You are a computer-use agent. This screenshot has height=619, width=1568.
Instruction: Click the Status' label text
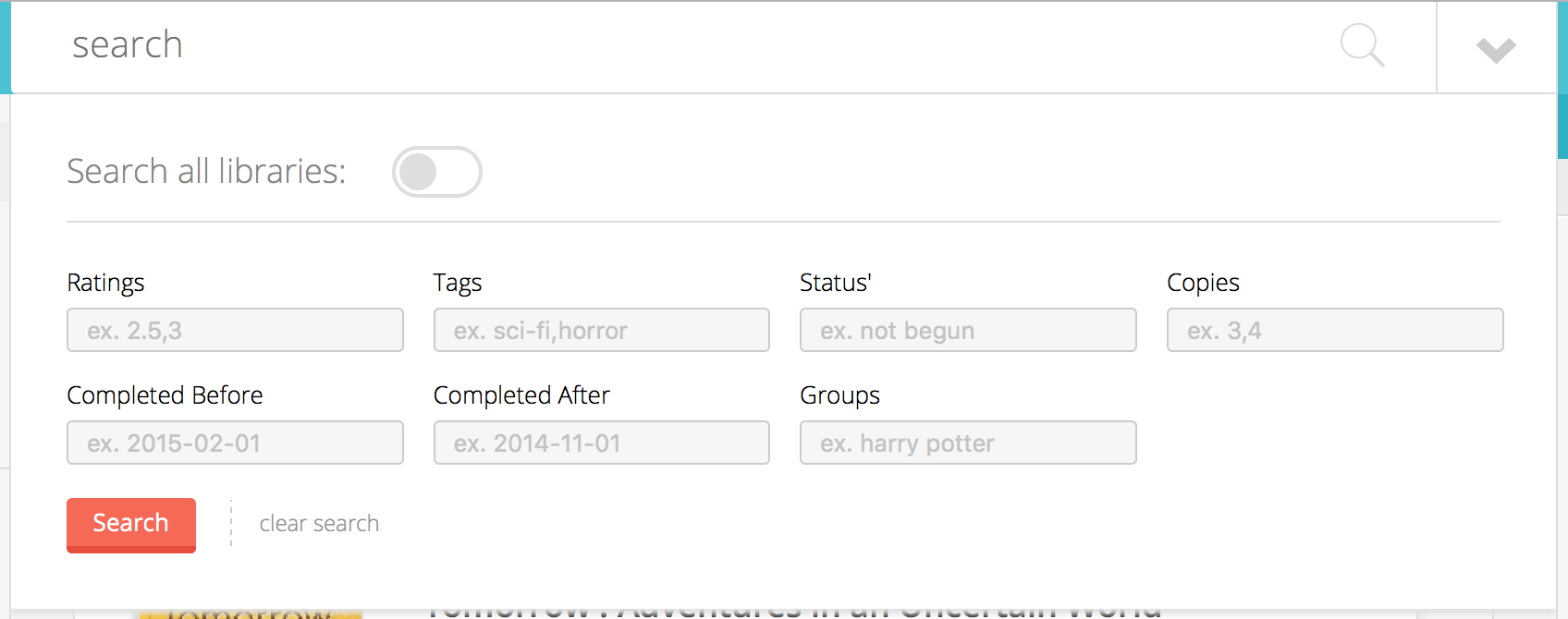(836, 283)
